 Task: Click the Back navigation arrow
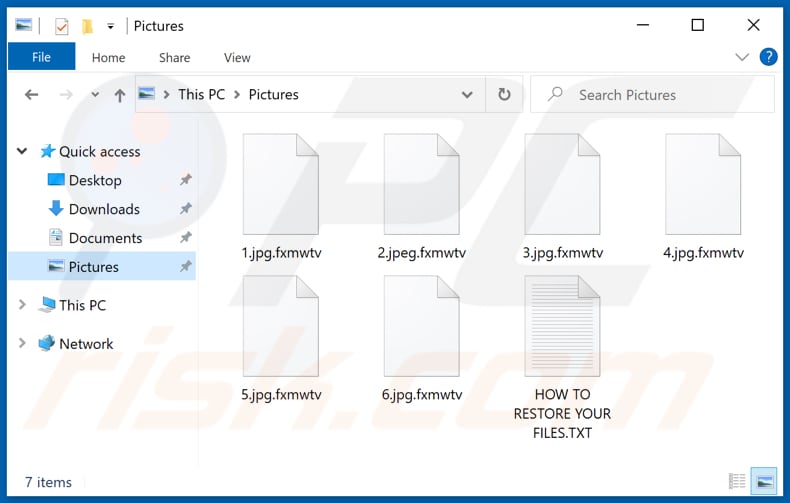point(31,95)
